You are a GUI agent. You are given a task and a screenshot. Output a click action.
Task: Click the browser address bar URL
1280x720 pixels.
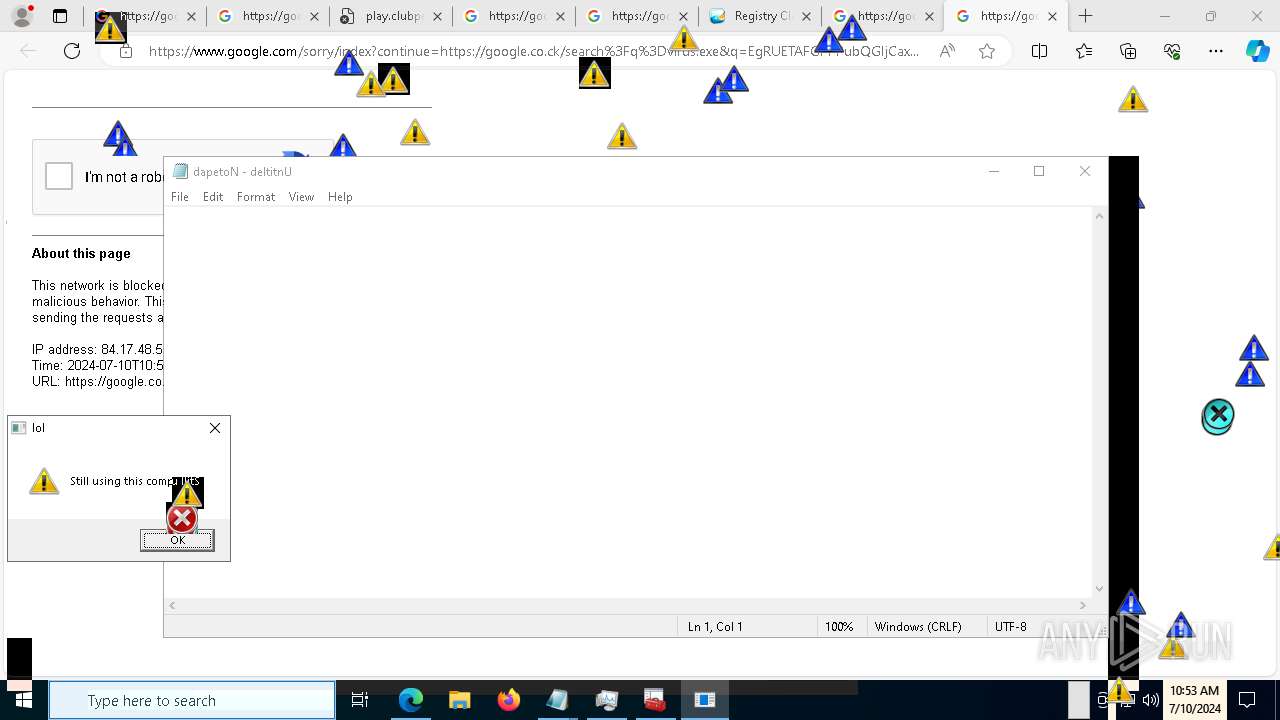[533, 51]
